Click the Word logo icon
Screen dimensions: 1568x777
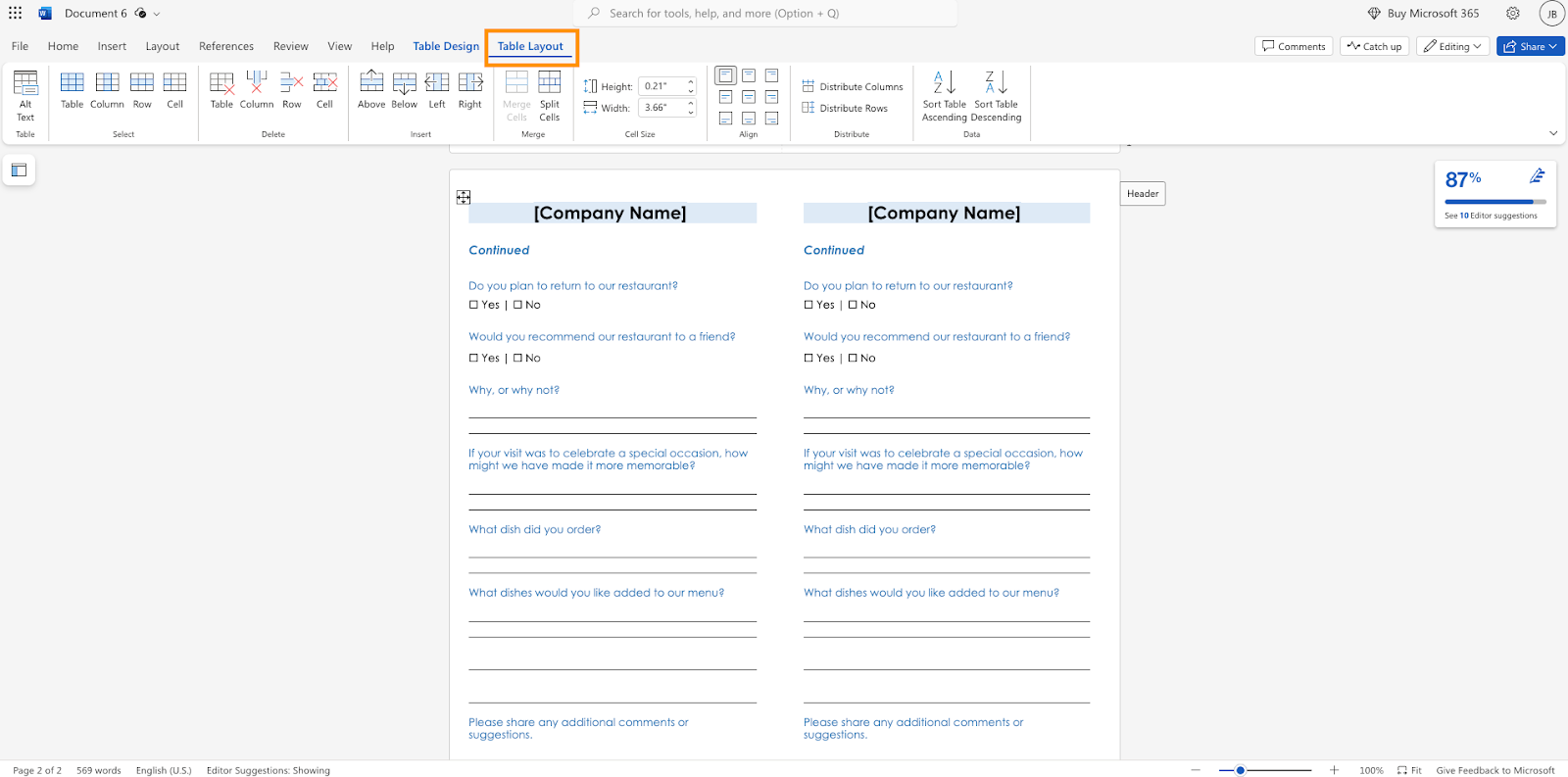tap(44, 13)
